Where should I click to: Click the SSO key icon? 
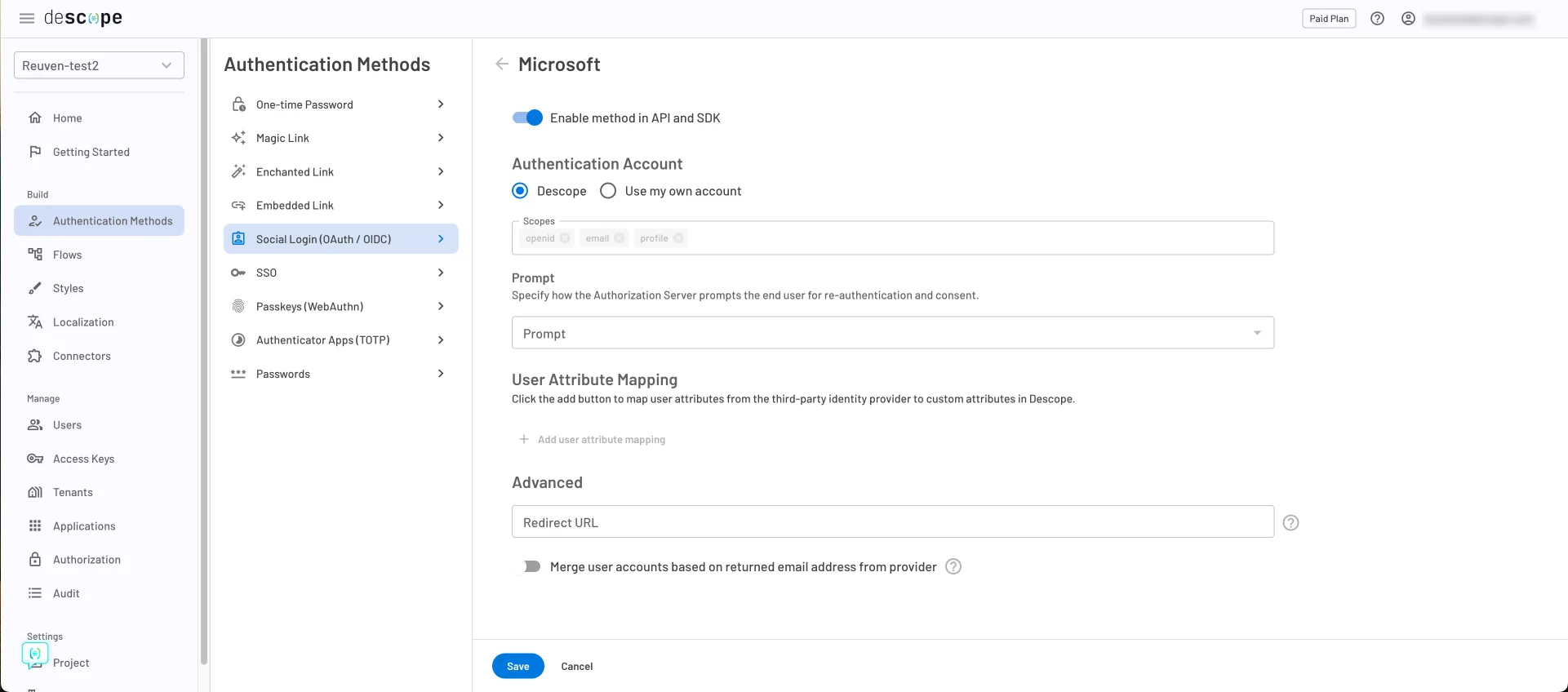point(238,273)
